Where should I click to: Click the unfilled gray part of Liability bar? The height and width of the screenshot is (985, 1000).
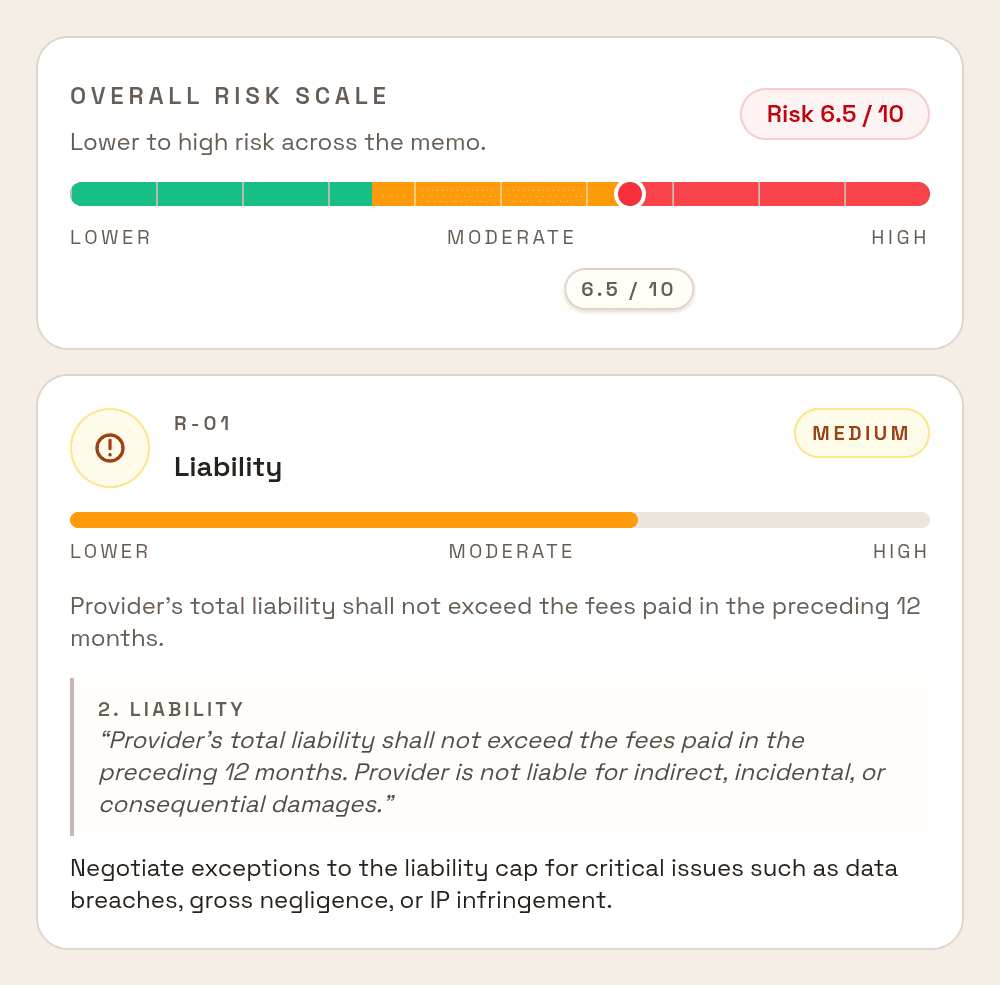coord(784,520)
